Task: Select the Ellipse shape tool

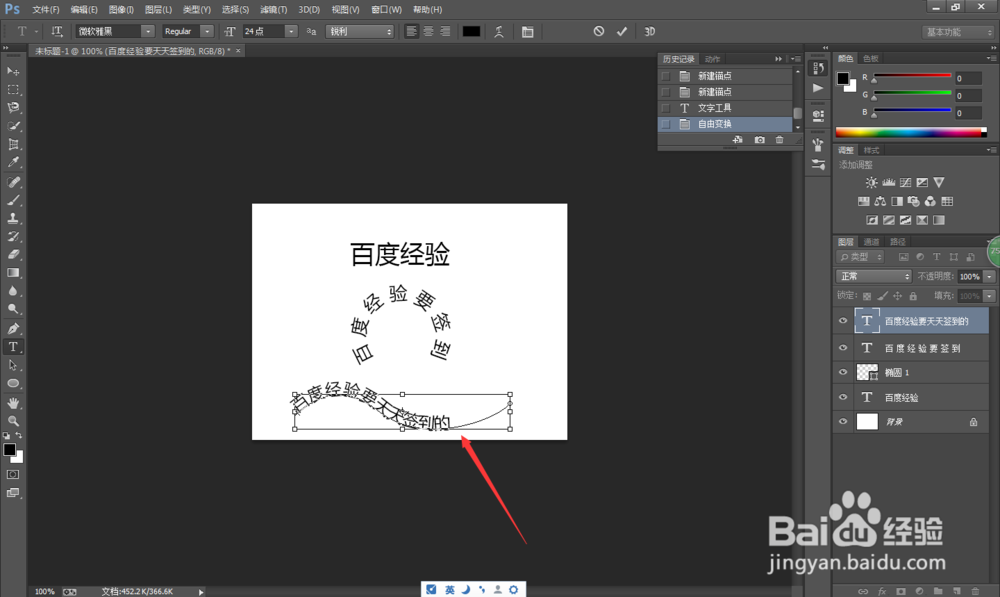Action: click(13, 383)
